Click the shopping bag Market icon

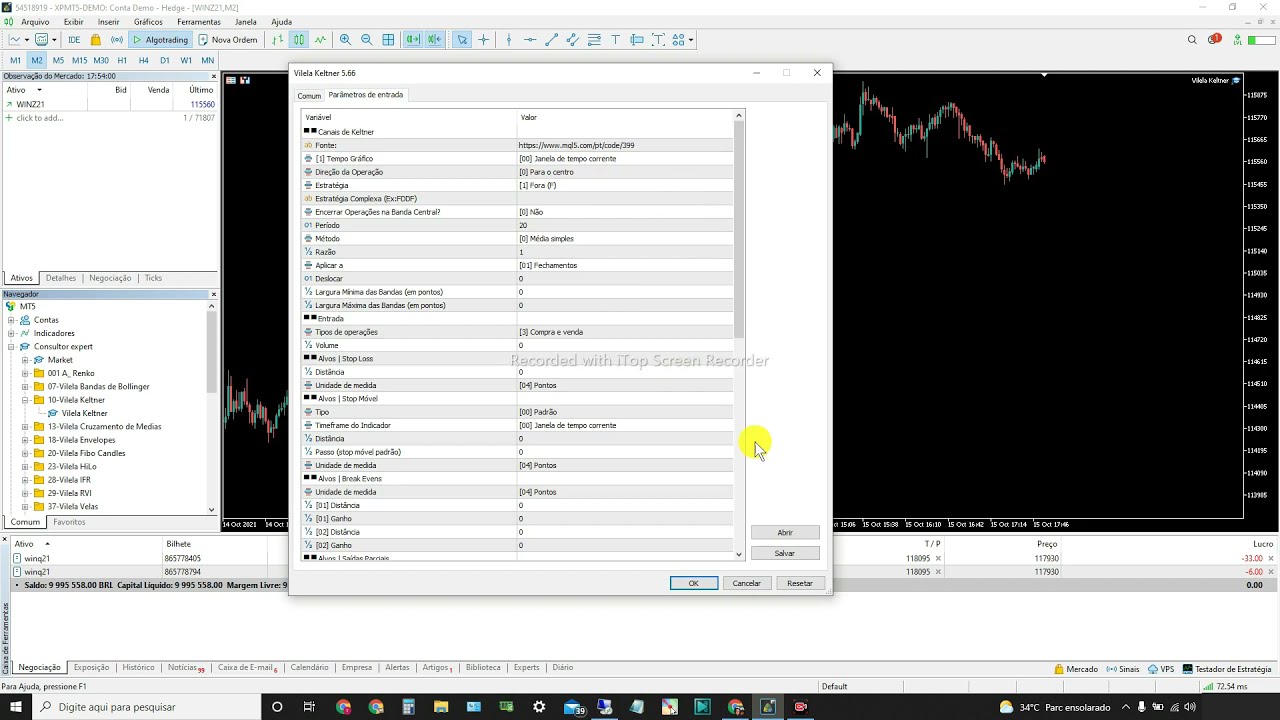point(96,40)
